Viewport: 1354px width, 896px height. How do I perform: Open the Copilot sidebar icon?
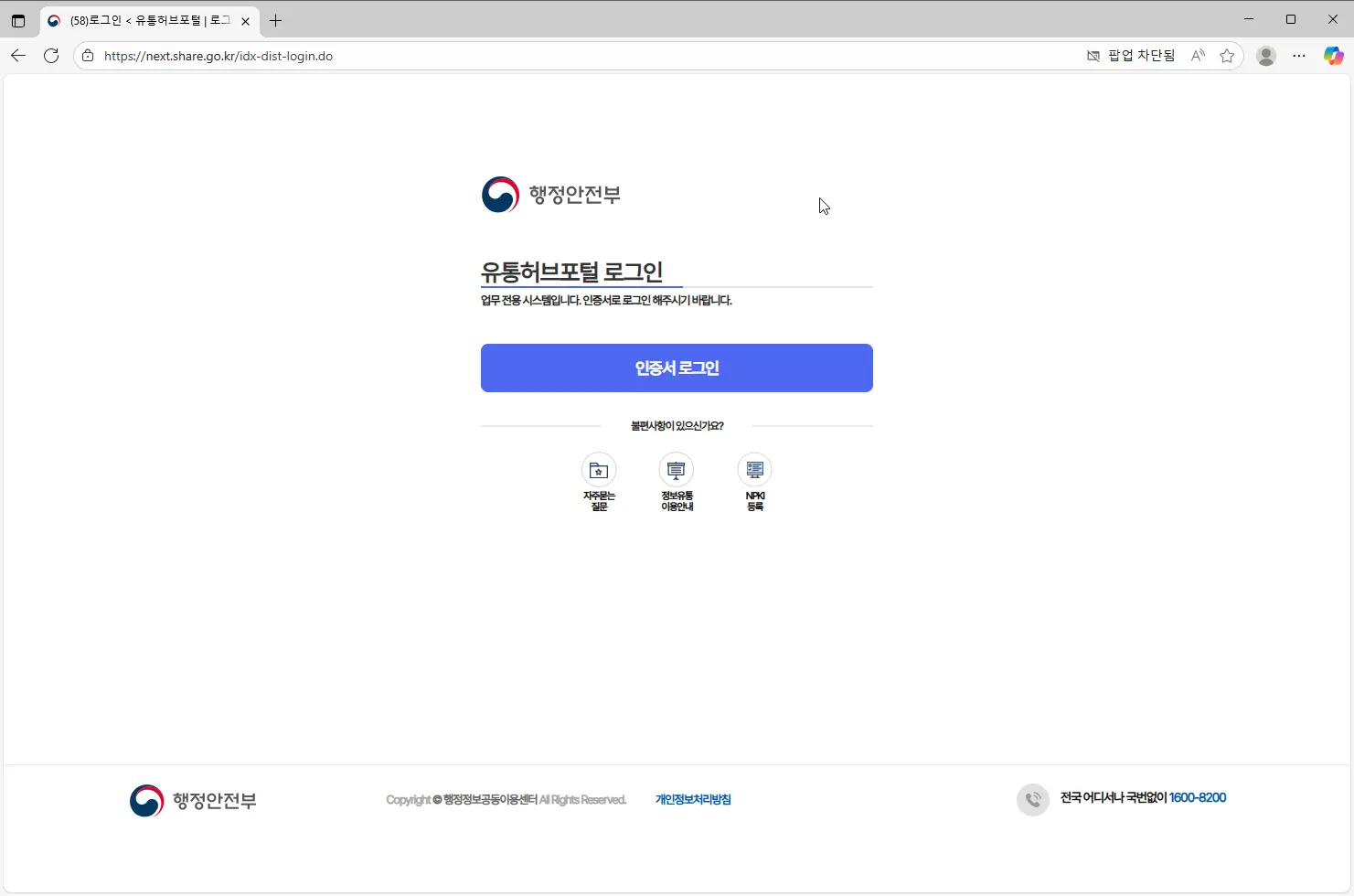pyautogui.click(x=1333, y=55)
